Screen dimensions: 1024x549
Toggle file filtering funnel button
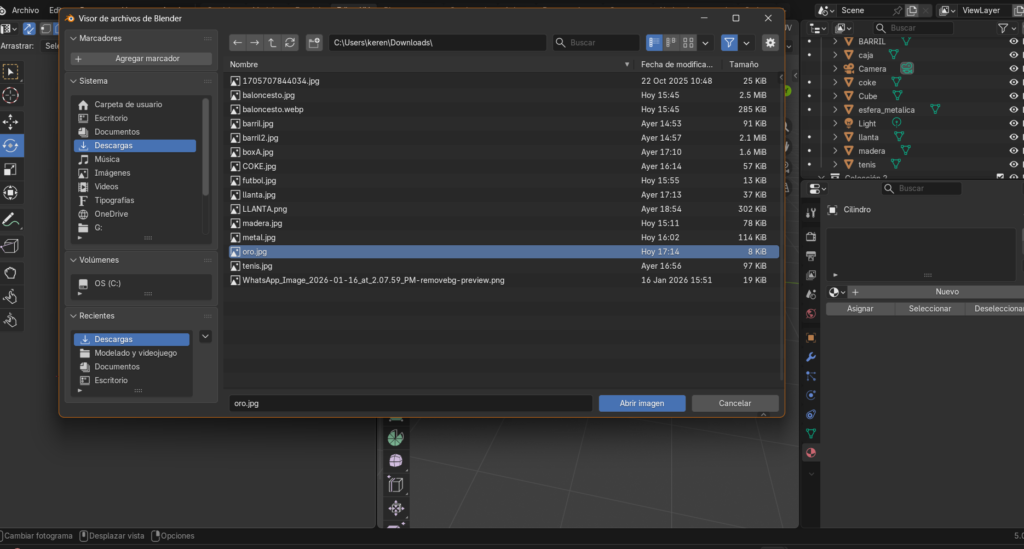(729, 43)
